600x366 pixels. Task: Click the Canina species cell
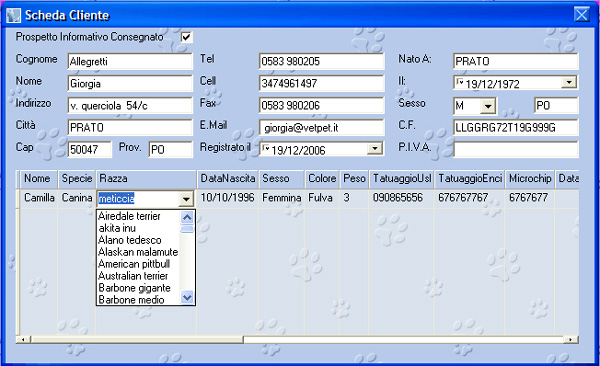pos(77,198)
